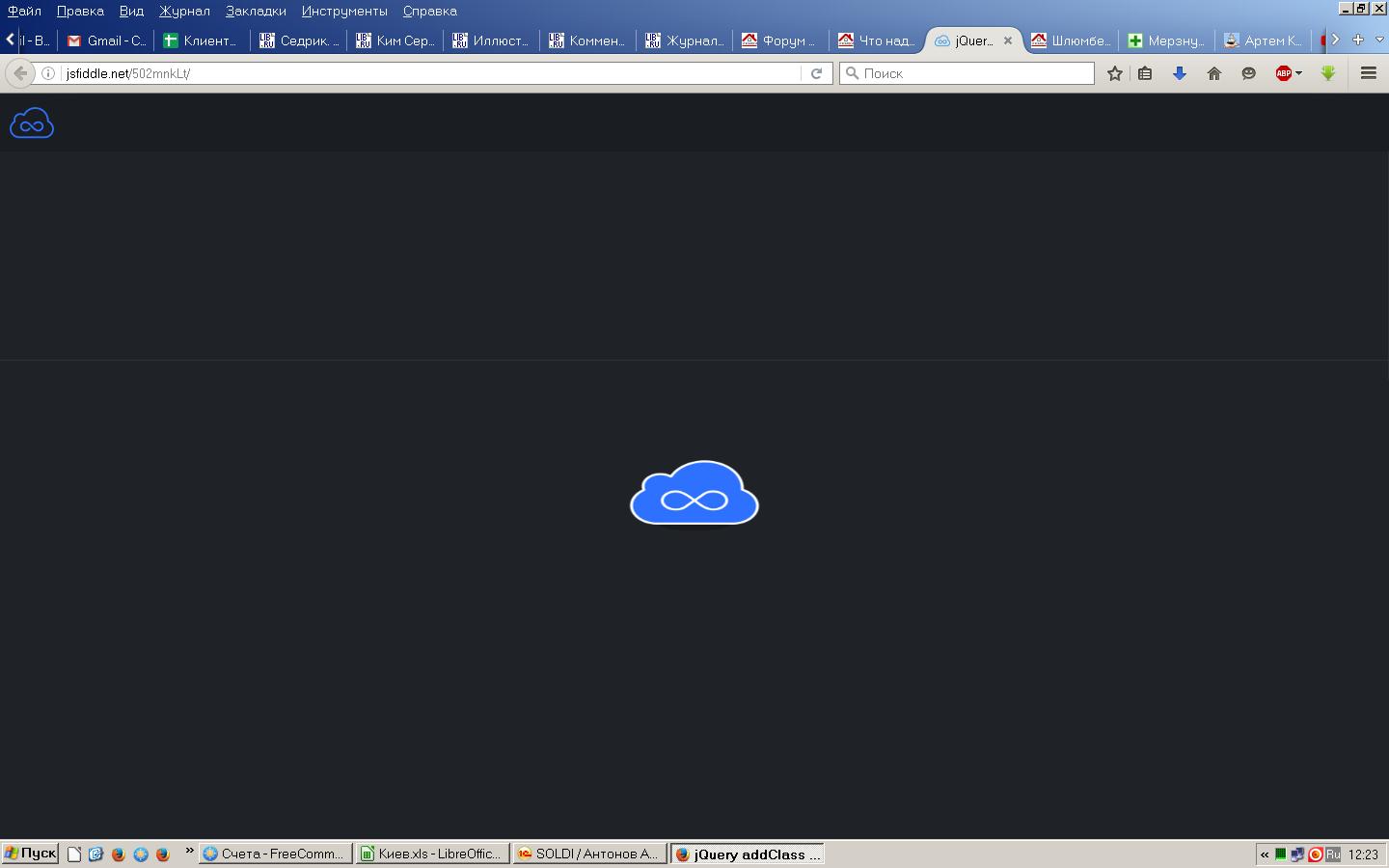Image resolution: width=1389 pixels, height=868 pixels.
Task: Open the Пуск start button
Action: tap(31, 854)
